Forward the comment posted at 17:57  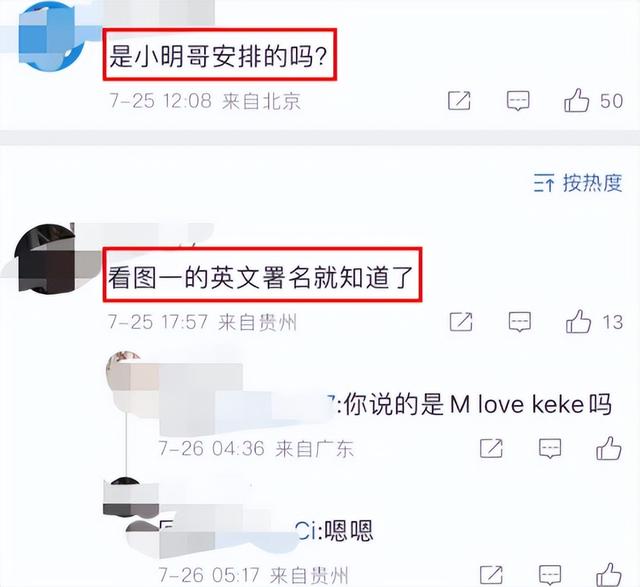pyautogui.click(x=461, y=322)
